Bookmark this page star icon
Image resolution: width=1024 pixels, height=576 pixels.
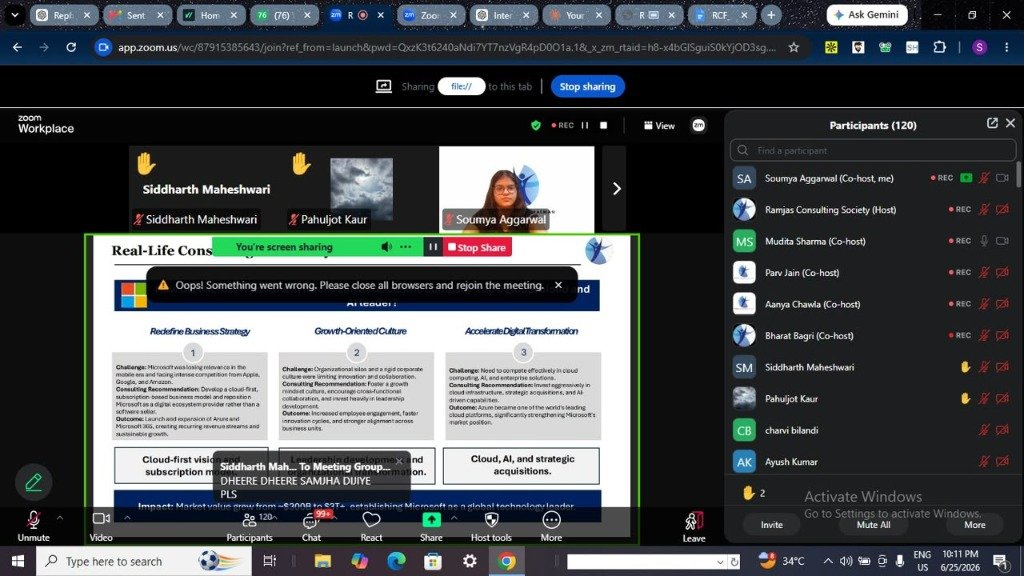(x=793, y=47)
